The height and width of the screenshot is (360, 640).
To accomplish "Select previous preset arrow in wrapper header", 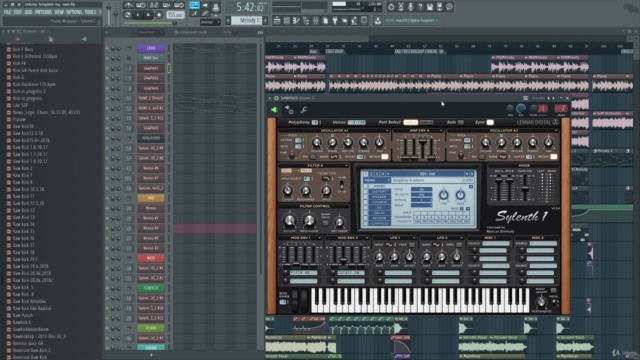I will click(549, 98).
